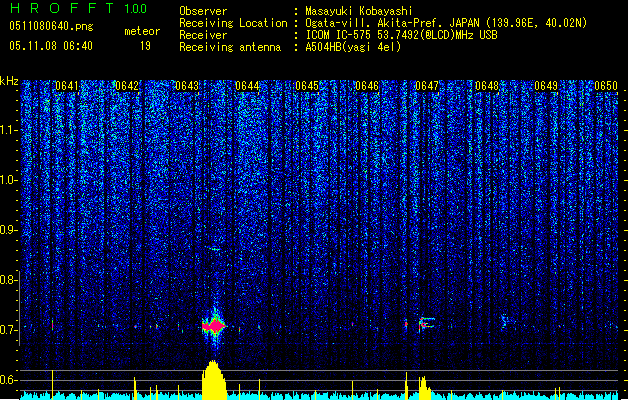The image size is (629, 400).
Task: Click the 0649 time marker
Action: pyautogui.click(x=546, y=86)
